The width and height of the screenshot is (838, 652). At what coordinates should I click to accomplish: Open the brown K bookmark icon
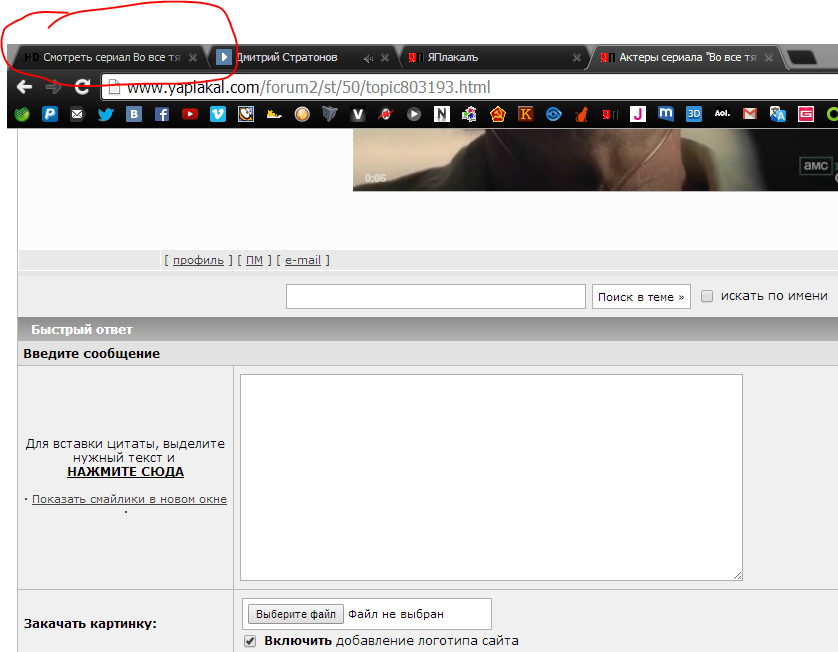pos(525,114)
